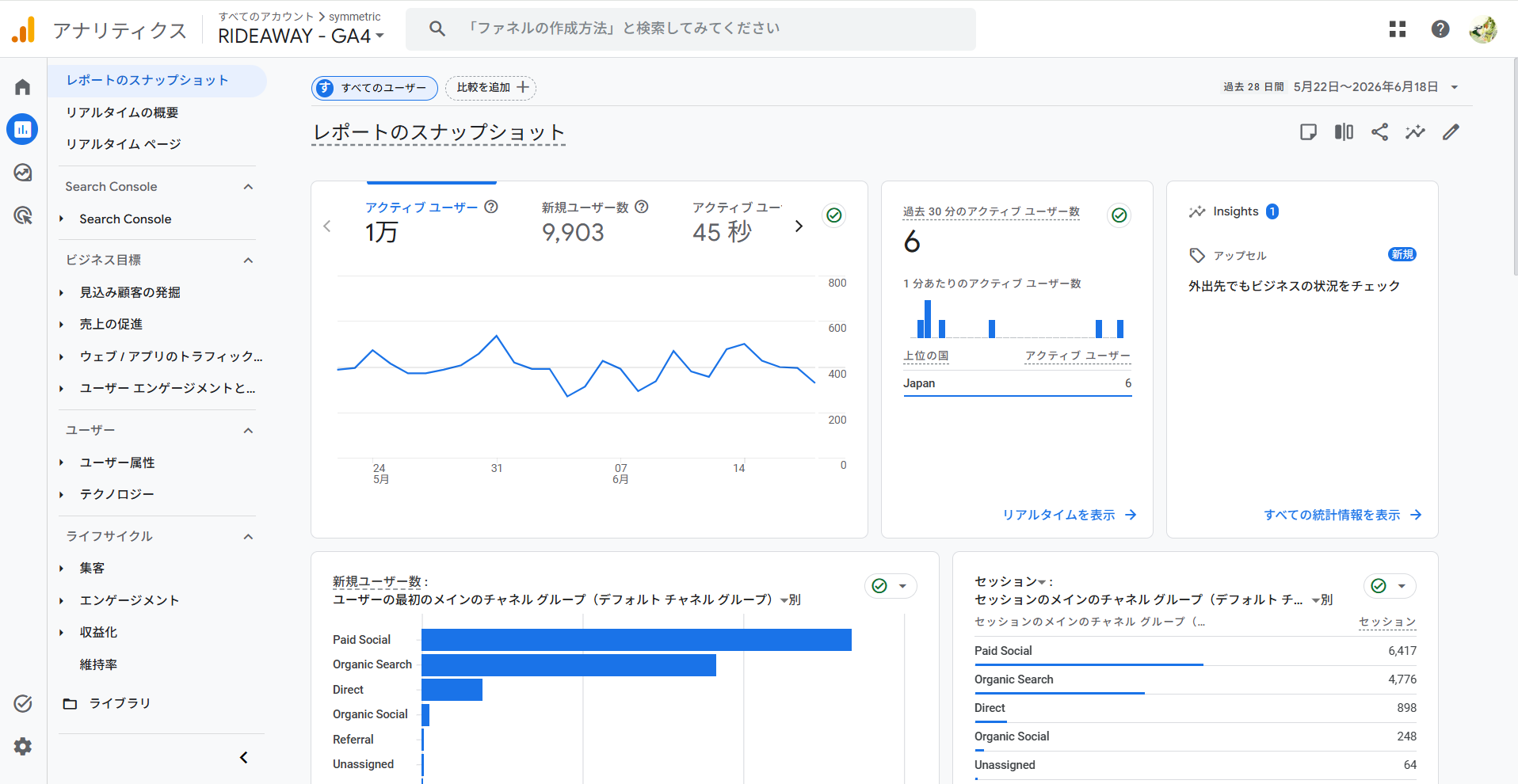The height and width of the screenshot is (784, 1518).
Task: Click the data quality check icon in realtime card
Action: pyautogui.click(x=1119, y=215)
